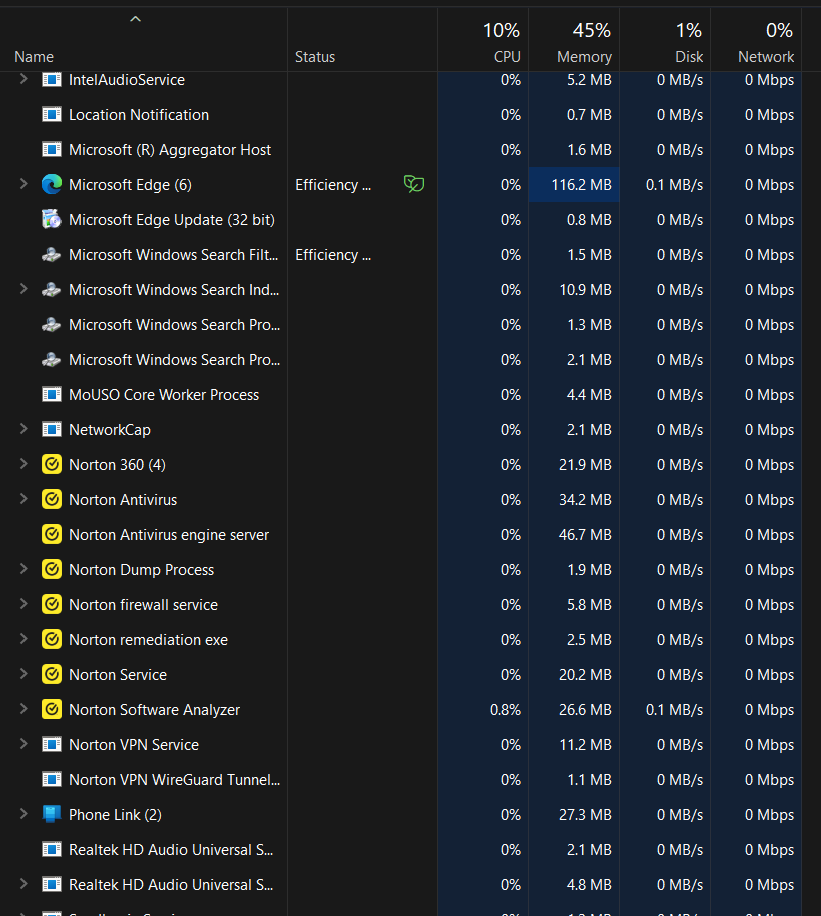Click the Norton Software Analyzer icon
The height and width of the screenshot is (916, 821).
click(x=52, y=710)
